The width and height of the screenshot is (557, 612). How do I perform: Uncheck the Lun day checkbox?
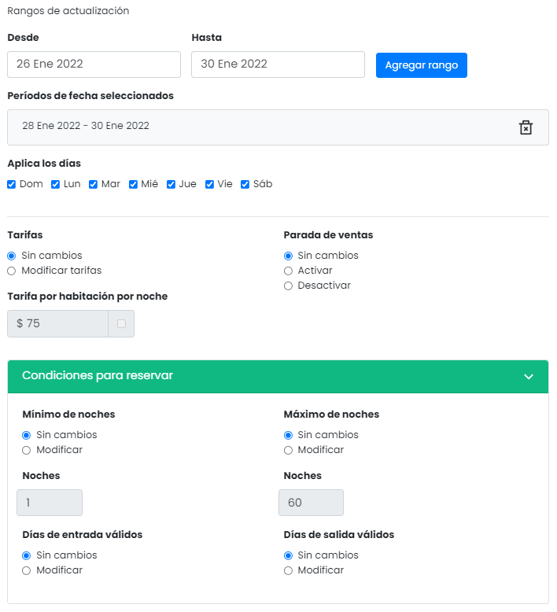(55, 184)
